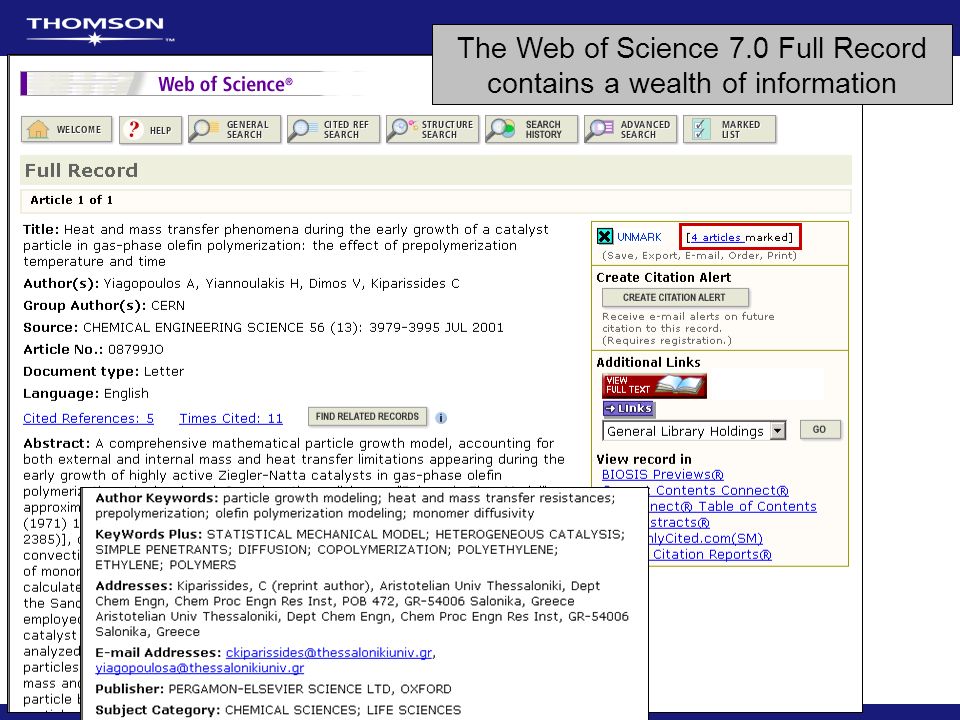This screenshot has width=960, height=720.
Task: Click the info icon beside Find Related Records
Action: click(x=441, y=418)
